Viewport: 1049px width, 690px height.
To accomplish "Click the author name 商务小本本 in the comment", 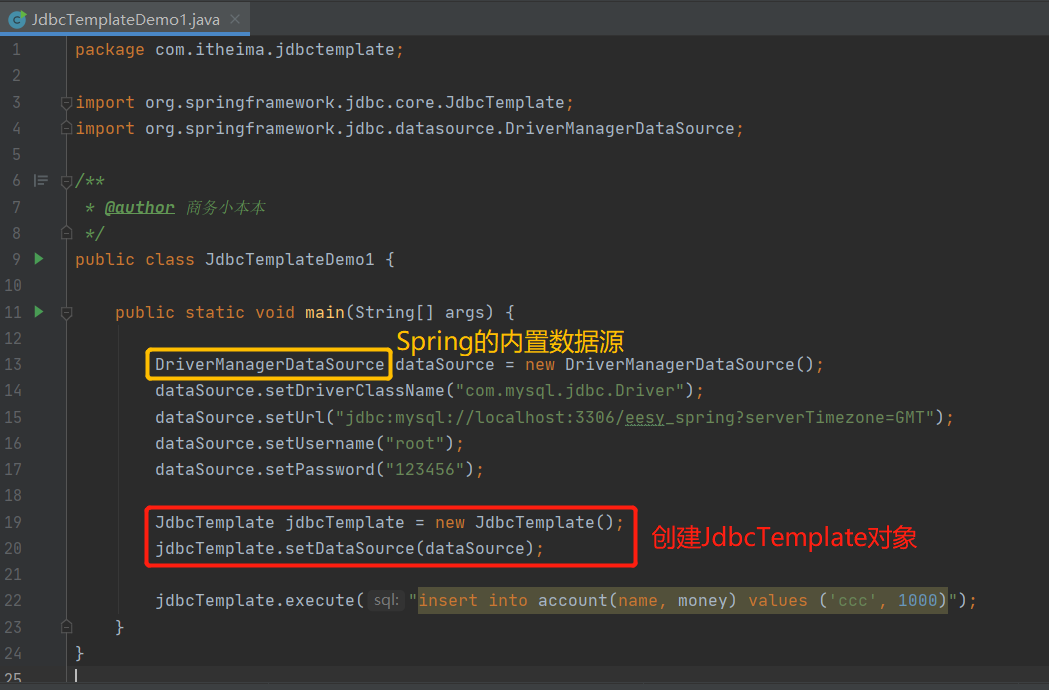I will pyautogui.click(x=225, y=207).
